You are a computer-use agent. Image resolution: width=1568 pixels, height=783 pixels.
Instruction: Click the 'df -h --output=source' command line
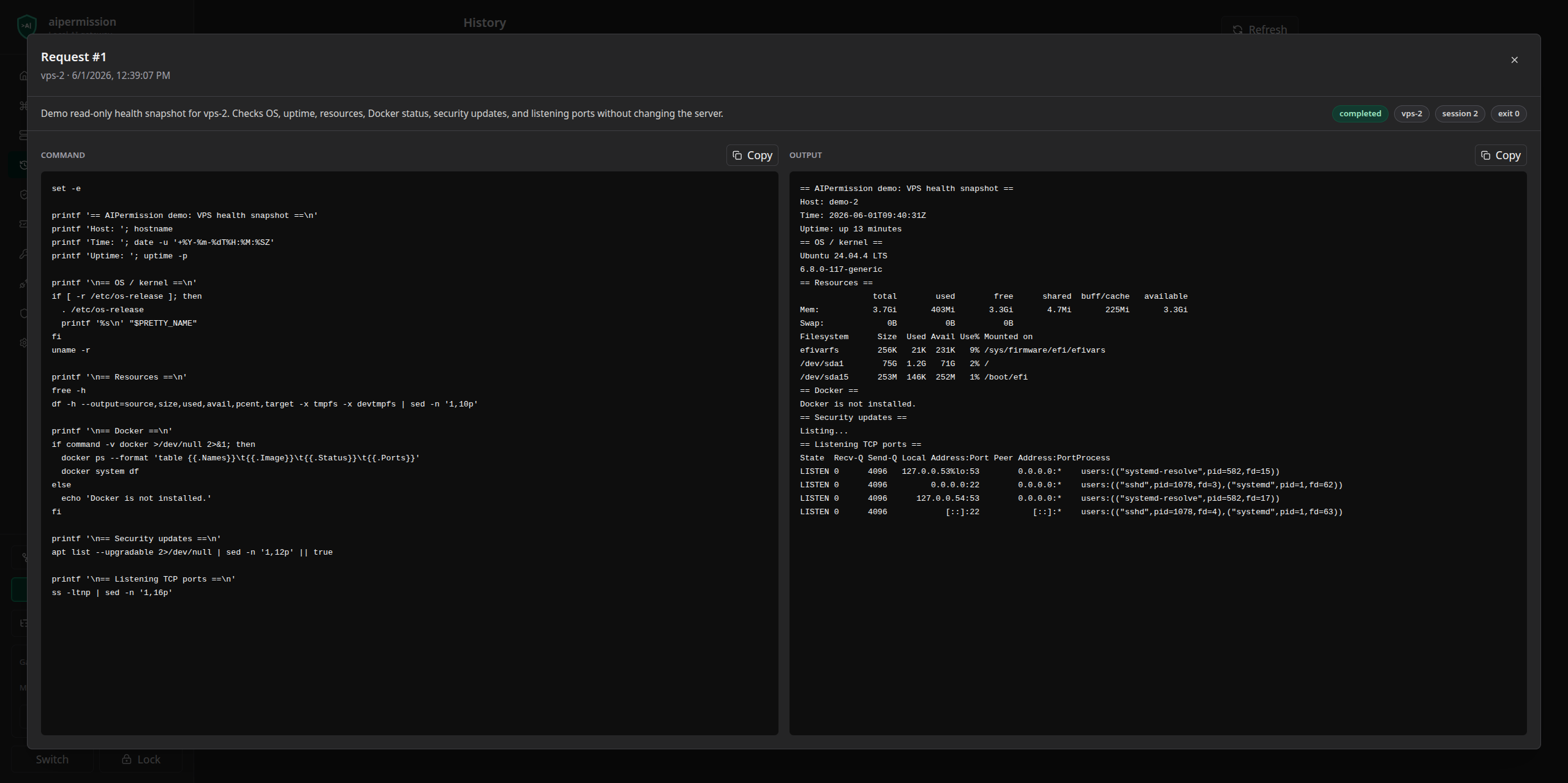coord(265,404)
